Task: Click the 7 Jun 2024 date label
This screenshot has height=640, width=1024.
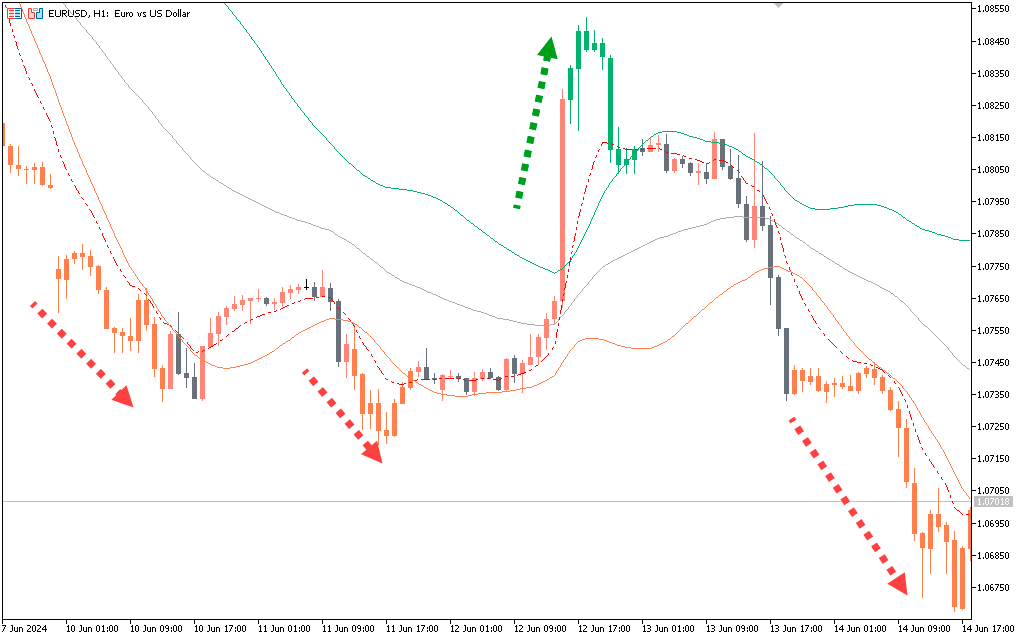Action: point(25,629)
